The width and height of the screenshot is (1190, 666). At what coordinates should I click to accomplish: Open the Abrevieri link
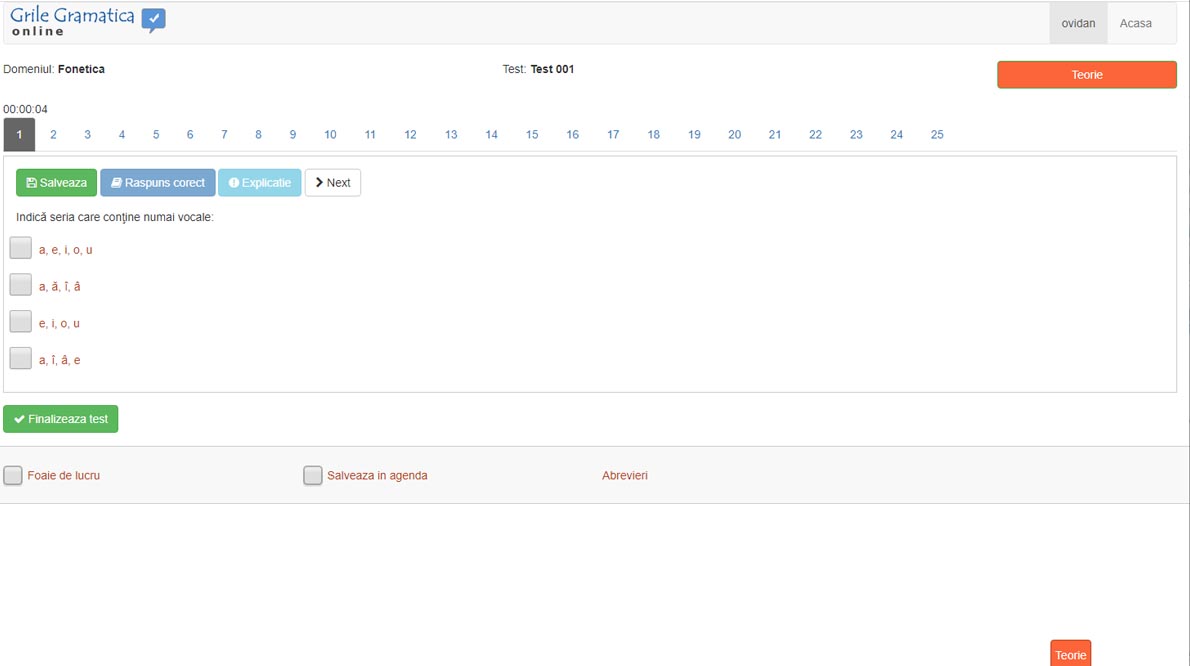(x=624, y=476)
